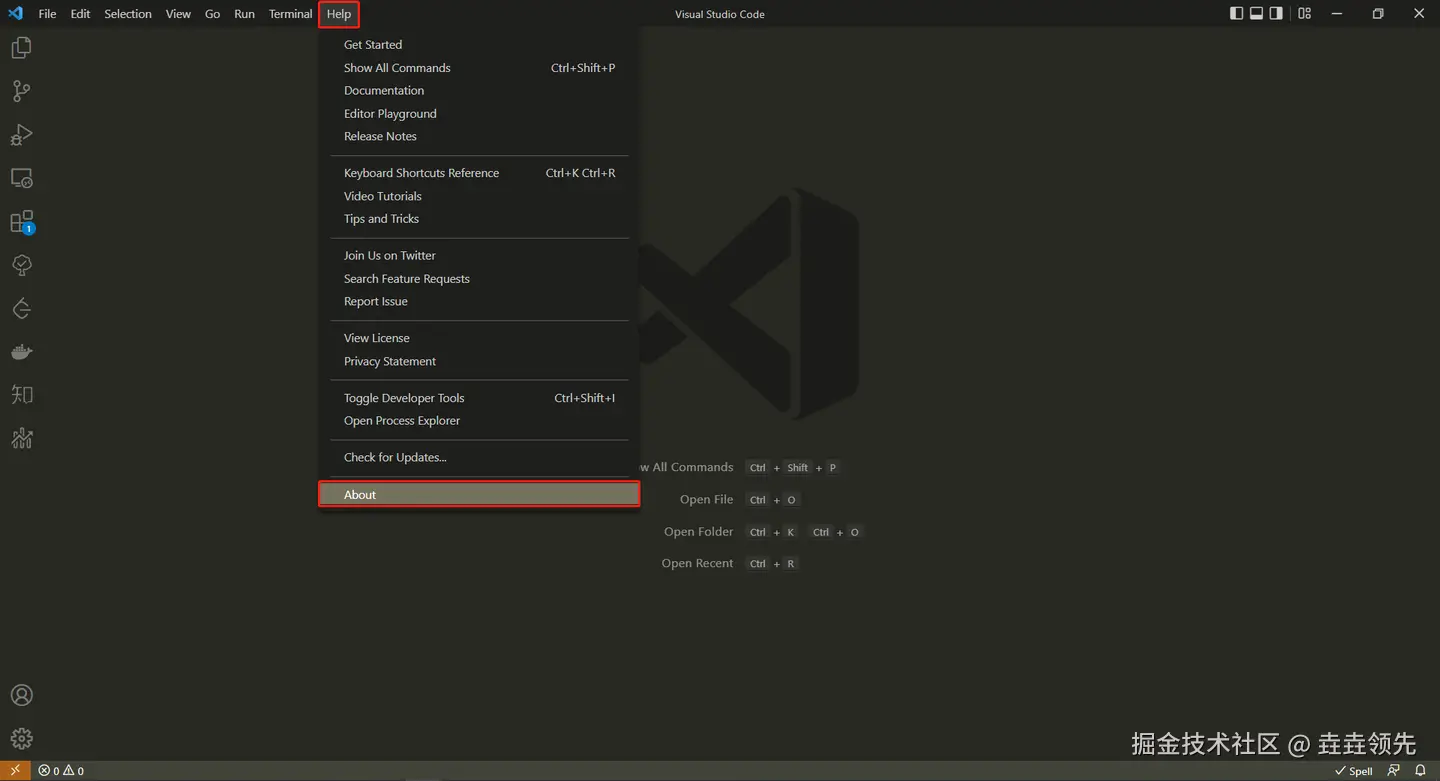Open the Edit menu
This screenshot has width=1440, height=781.
80,14
